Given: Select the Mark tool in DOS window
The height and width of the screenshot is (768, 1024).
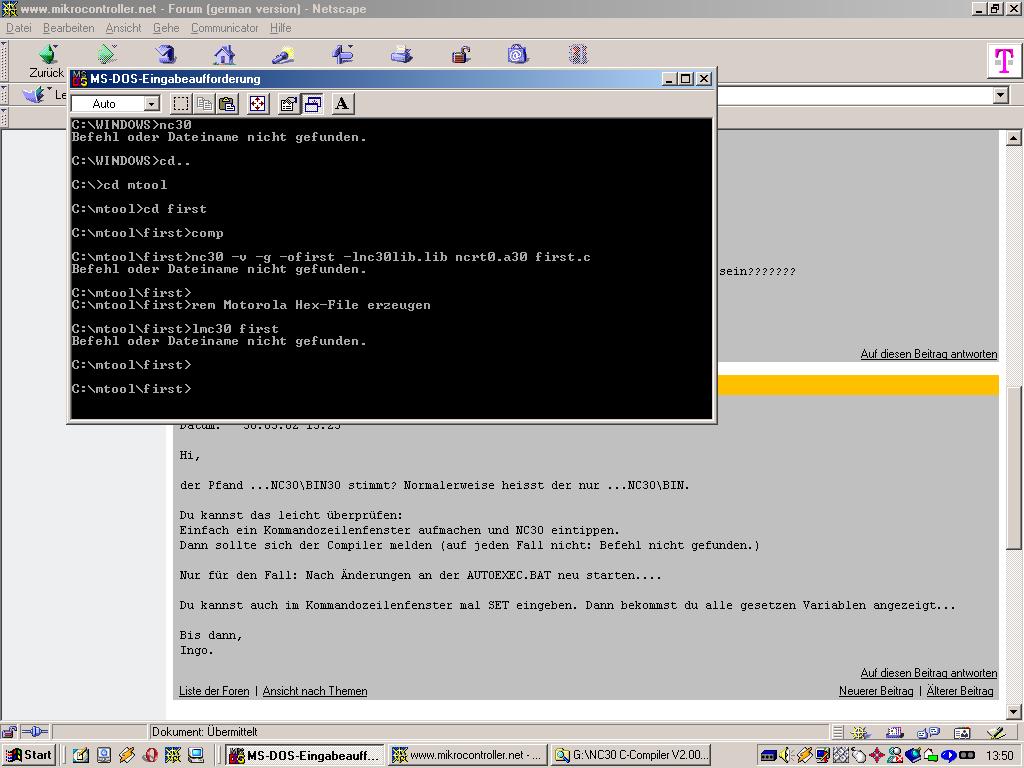Looking at the screenshot, I should point(181,104).
